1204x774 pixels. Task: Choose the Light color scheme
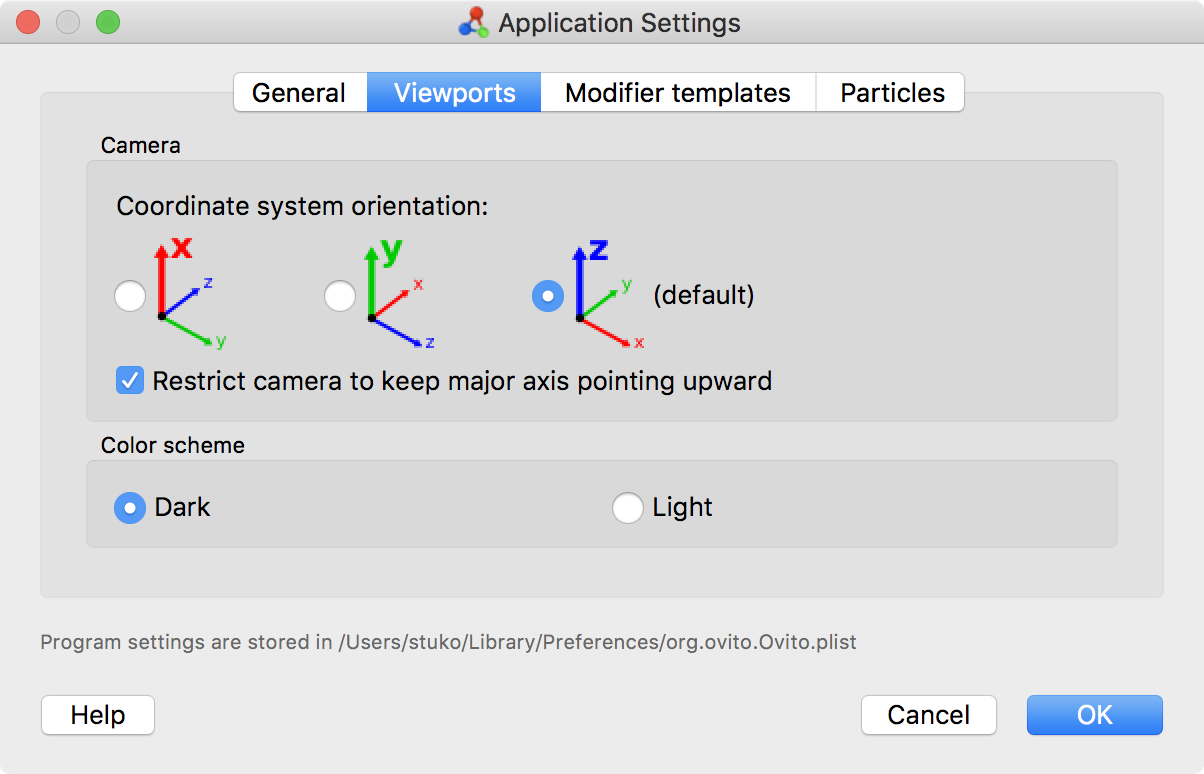627,508
